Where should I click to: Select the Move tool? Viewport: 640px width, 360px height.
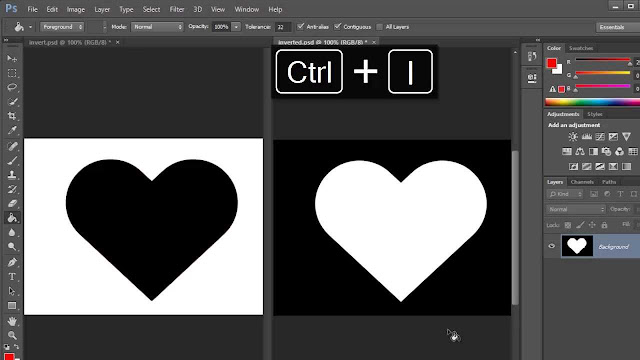pyautogui.click(x=12, y=59)
